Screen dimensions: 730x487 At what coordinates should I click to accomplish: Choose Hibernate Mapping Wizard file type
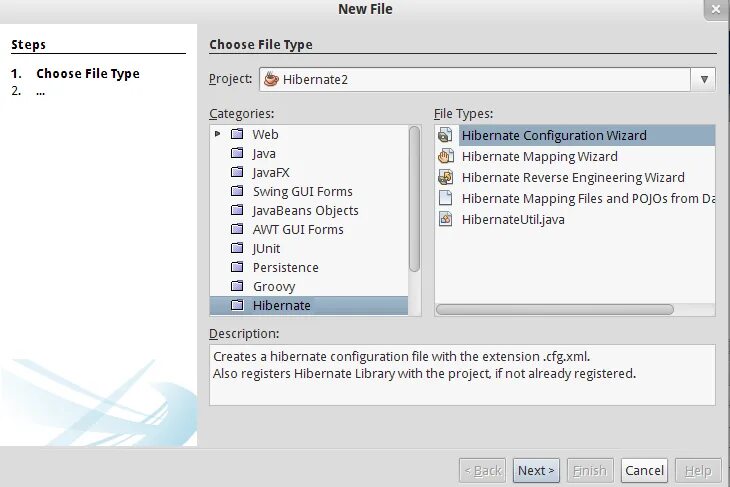(540, 156)
